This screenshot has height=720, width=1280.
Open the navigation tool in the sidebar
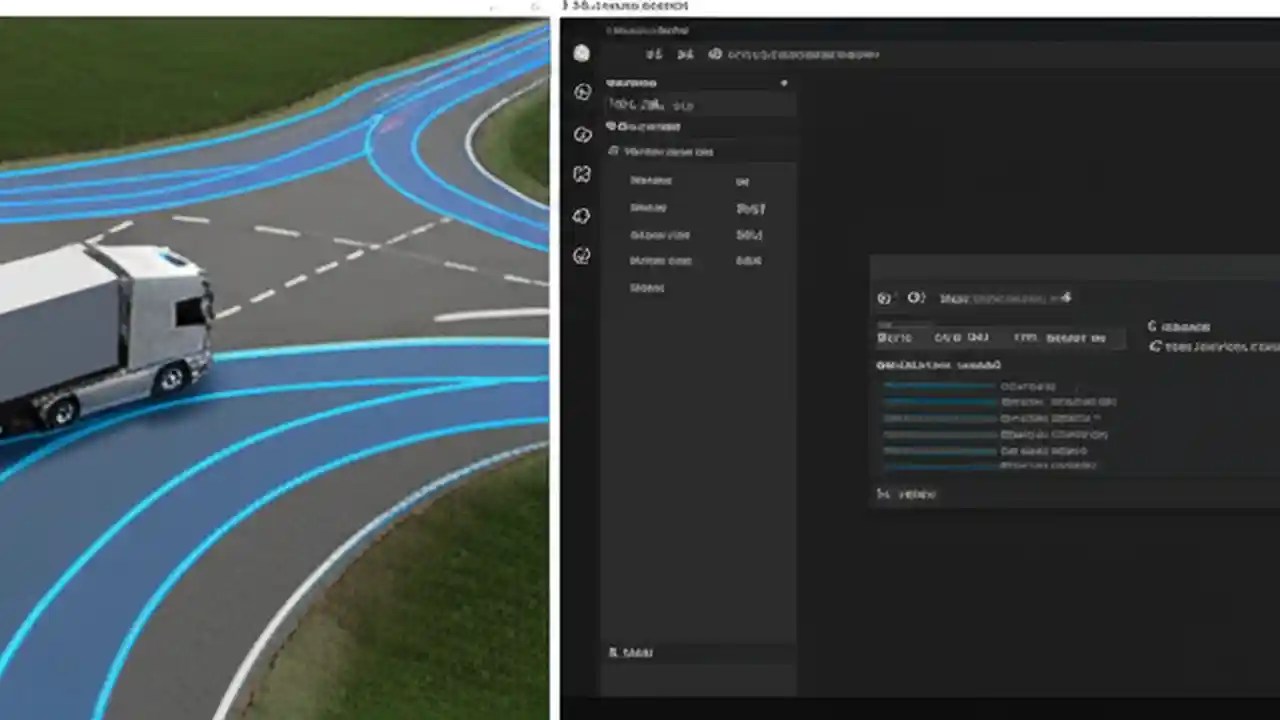(x=582, y=91)
